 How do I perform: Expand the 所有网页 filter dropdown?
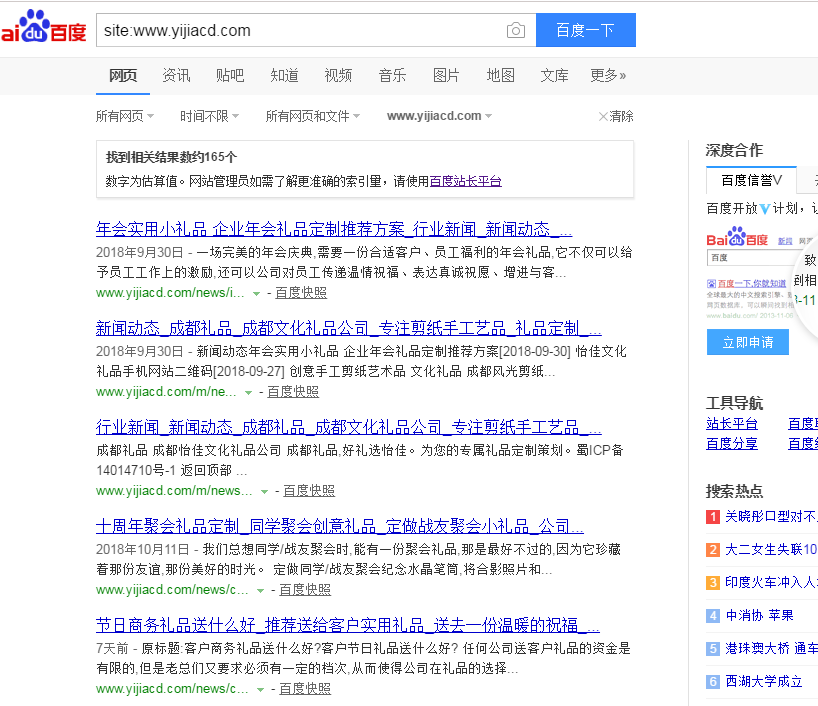coord(125,116)
